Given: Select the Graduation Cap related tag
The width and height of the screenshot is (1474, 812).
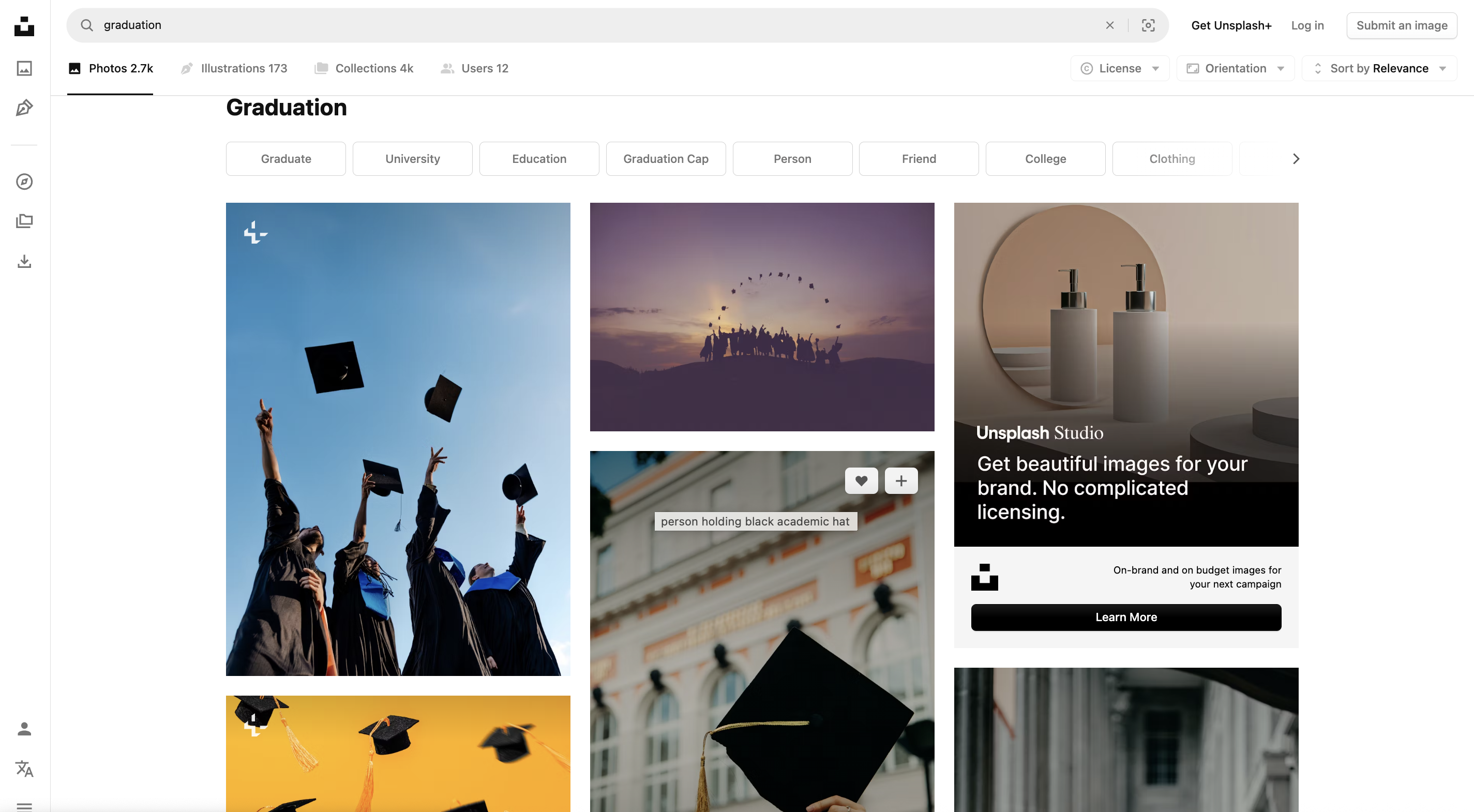Looking at the screenshot, I should (x=666, y=158).
